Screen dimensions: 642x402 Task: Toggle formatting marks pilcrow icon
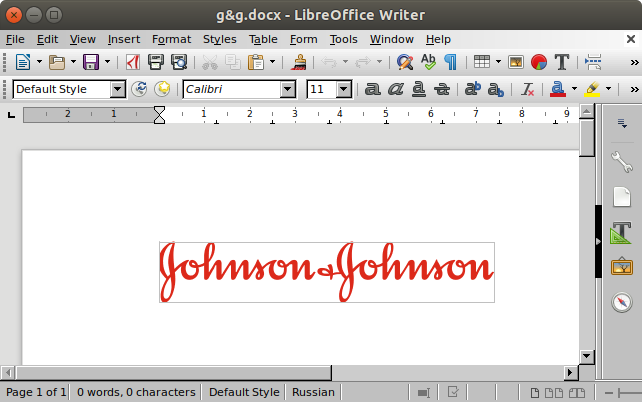451,62
